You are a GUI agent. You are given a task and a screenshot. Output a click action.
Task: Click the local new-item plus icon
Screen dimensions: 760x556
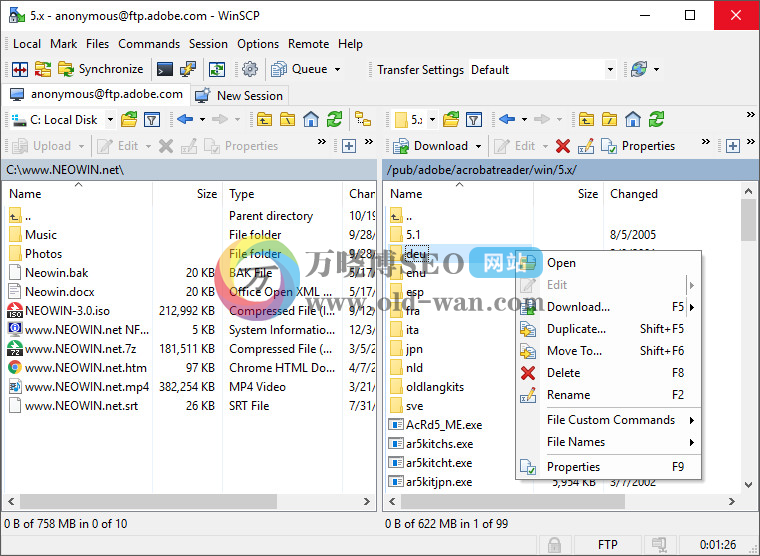(x=349, y=146)
